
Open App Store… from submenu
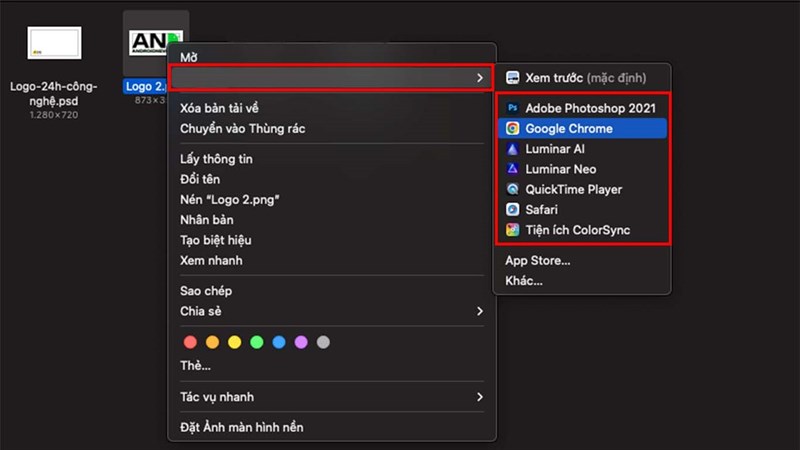click(538, 261)
